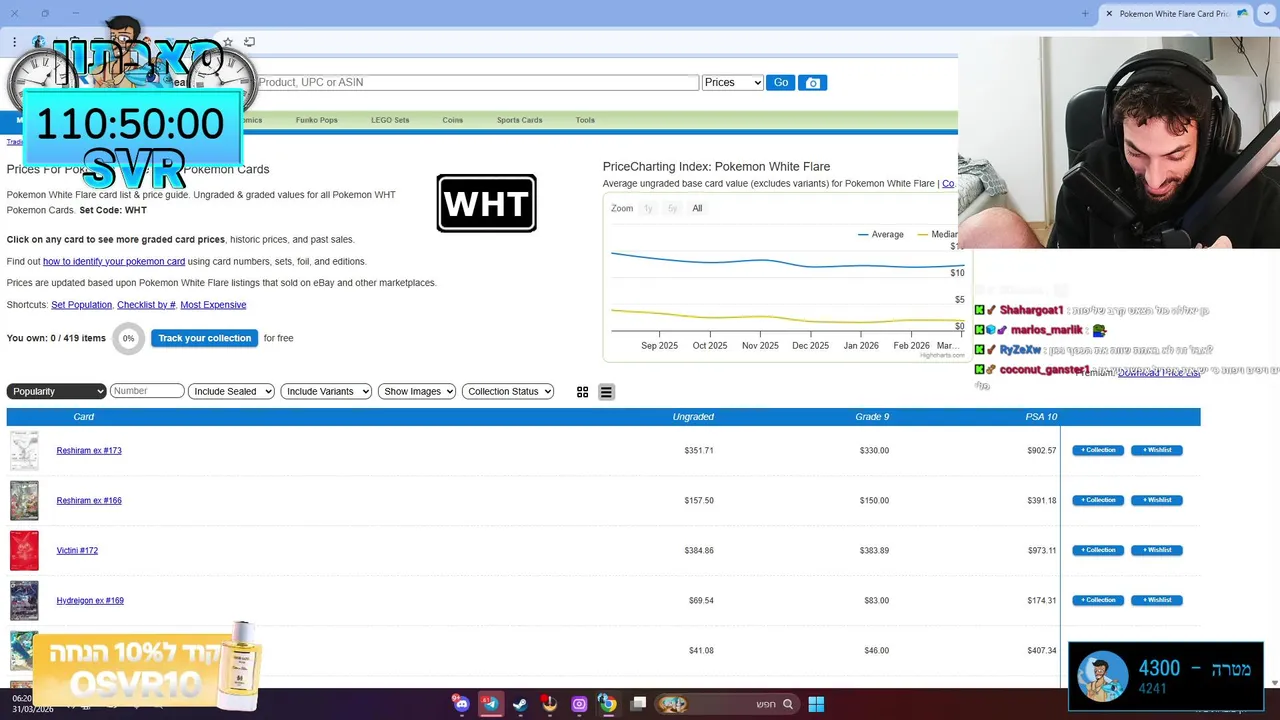Screen dimensions: 1280x720
Task: Sort table by the PSA 10 column header
Action: (x=1041, y=417)
